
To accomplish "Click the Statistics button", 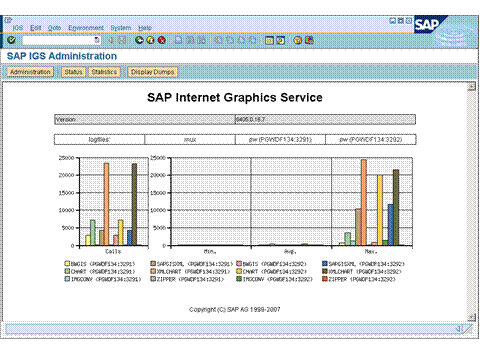I will tap(104, 72).
